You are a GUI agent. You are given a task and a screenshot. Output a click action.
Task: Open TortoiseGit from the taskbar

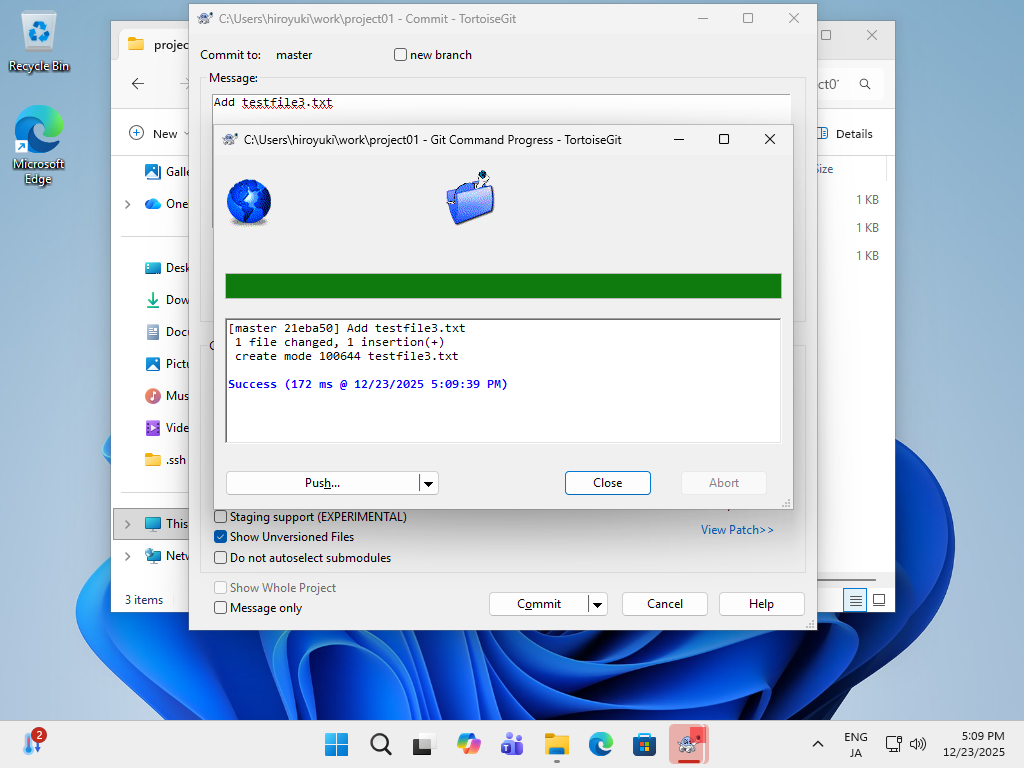[x=687, y=743]
